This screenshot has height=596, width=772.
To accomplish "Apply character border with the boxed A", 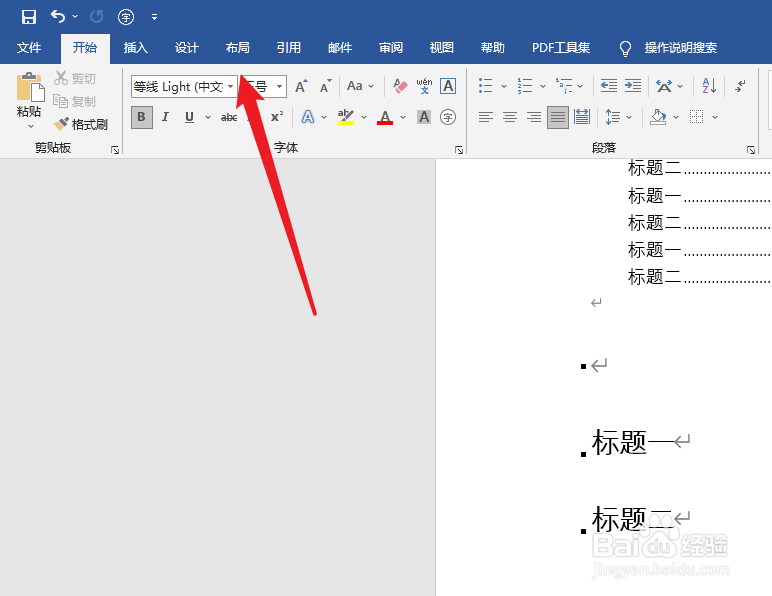I will pos(448,86).
